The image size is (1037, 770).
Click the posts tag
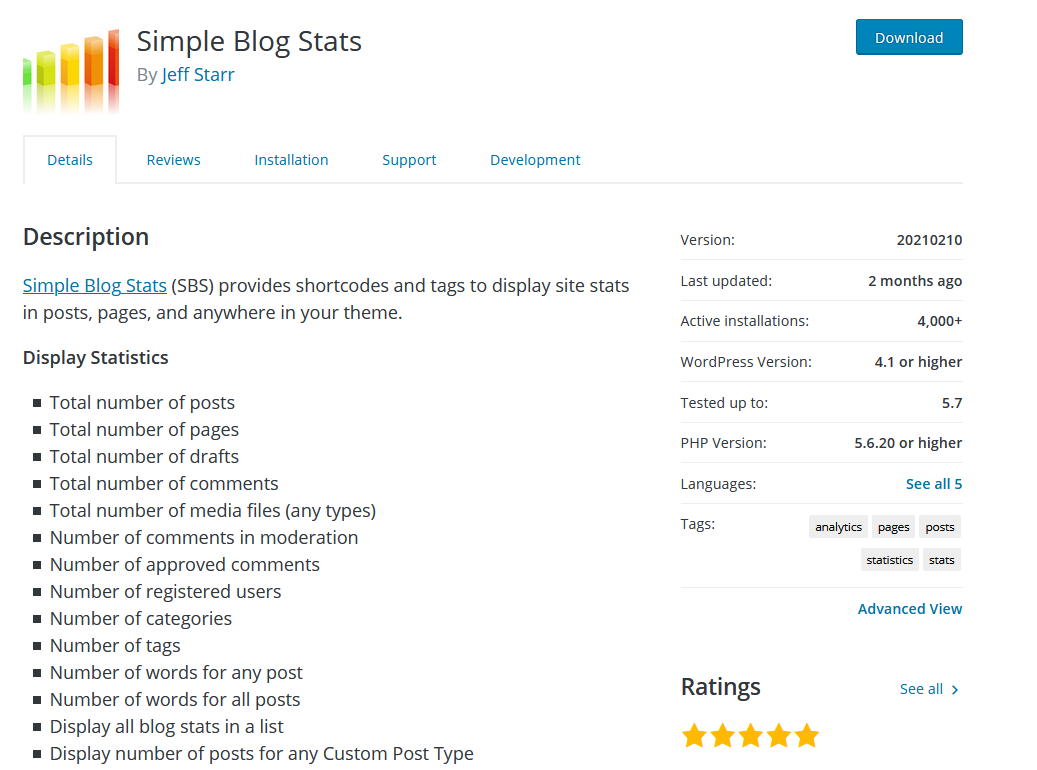(x=939, y=526)
